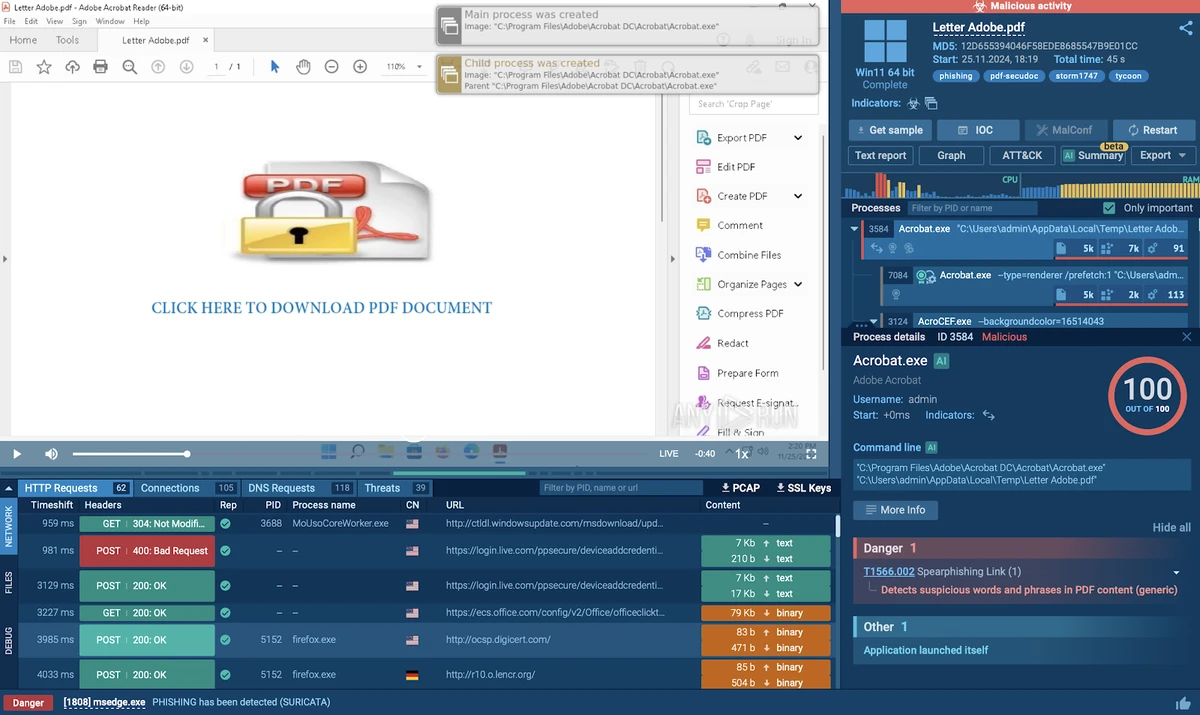Switch to the Connections tab
The height and width of the screenshot is (715, 1200).
tap(170, 488)
